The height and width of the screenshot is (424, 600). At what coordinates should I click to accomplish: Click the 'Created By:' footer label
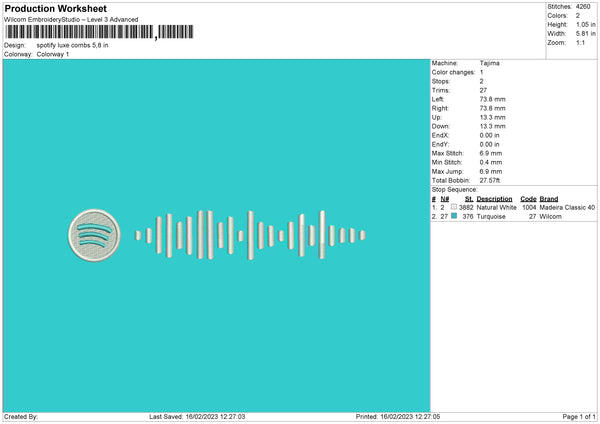click(x=21, y=417)
